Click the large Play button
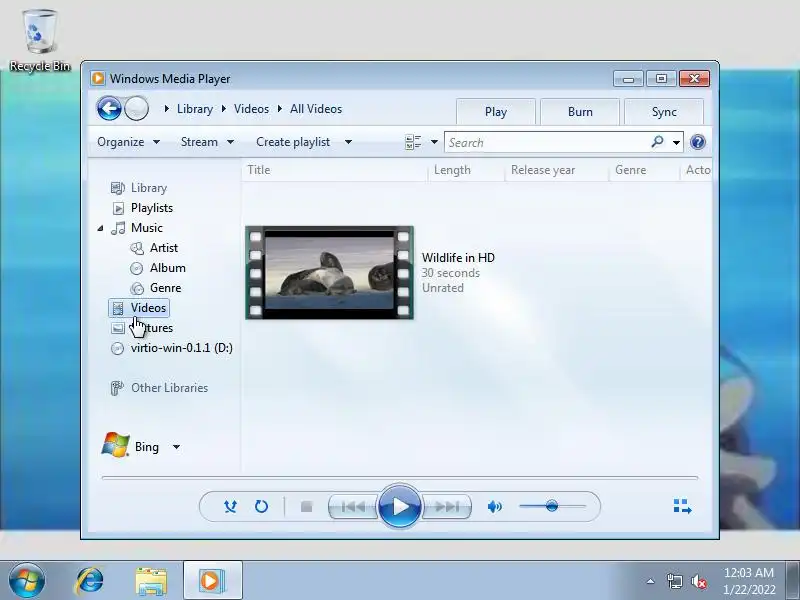Viewport: 800px width, 600px height. (x=400, y=507)
